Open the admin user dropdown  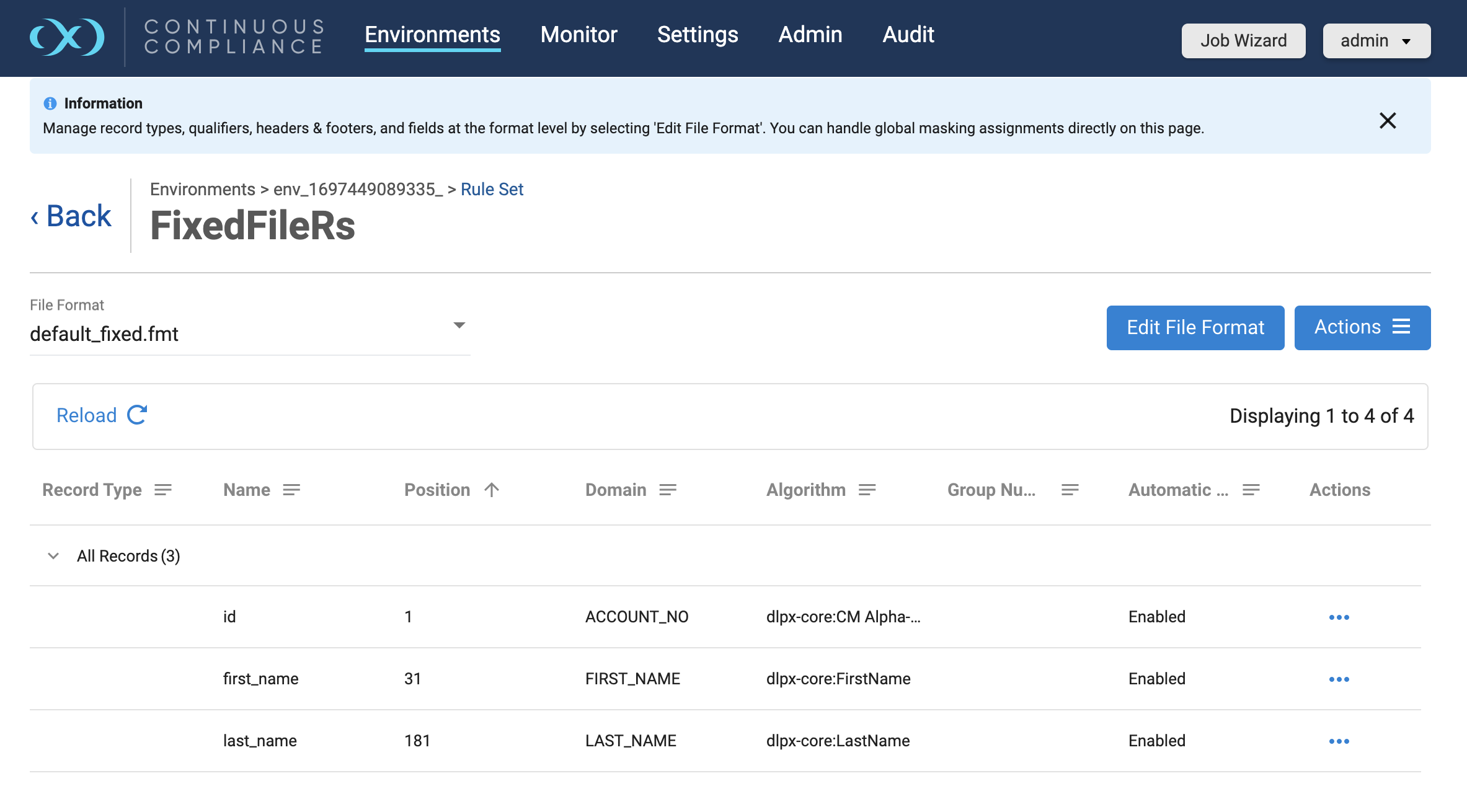point(1376,41)
